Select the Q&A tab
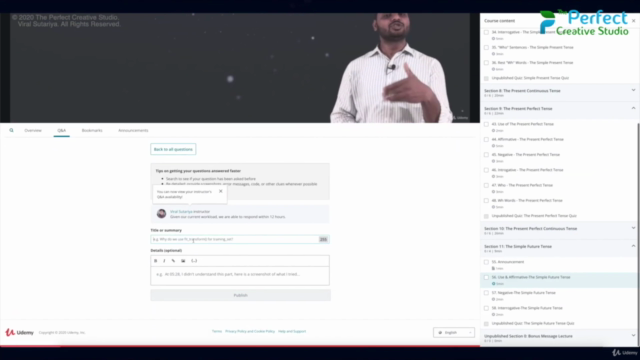The width and height of the screenshot is (640, 360). click(62, 131)
